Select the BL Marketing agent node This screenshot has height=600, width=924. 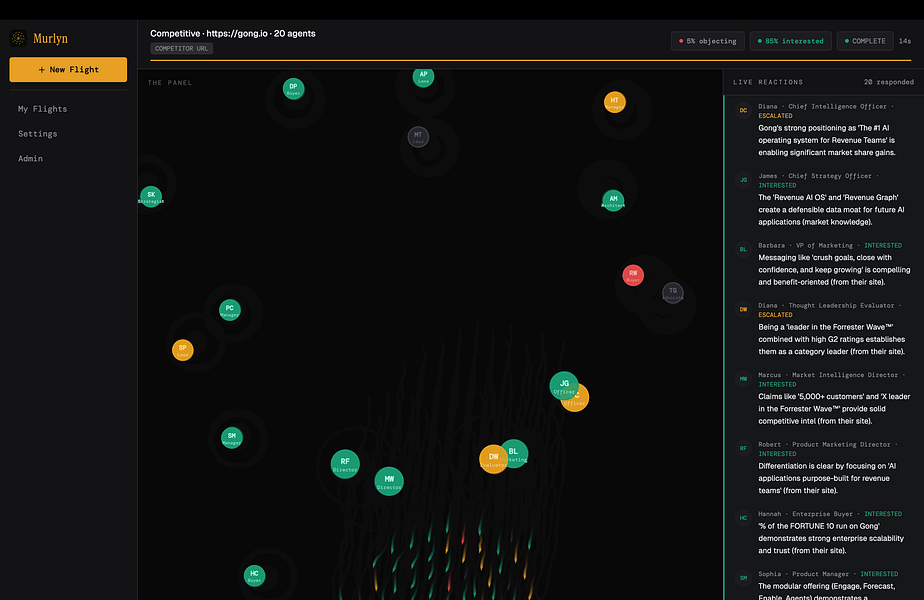point(516,453)
